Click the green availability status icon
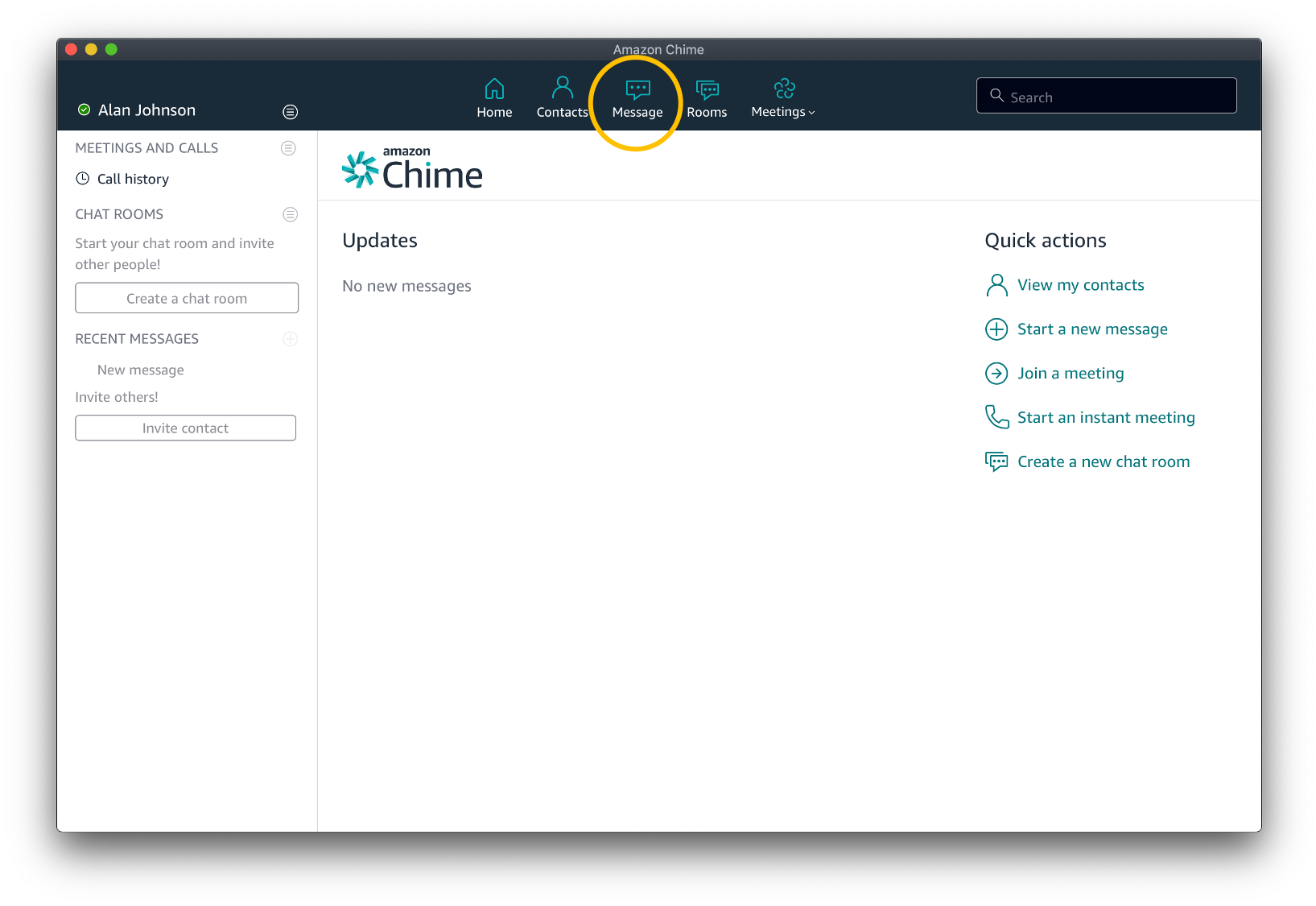 [84, 110]
